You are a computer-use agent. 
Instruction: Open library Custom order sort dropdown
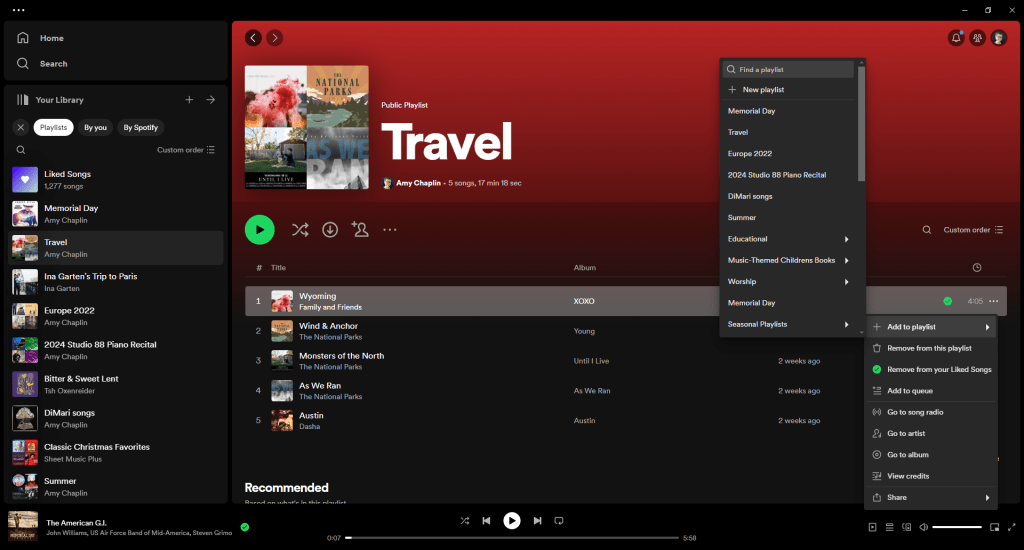186,150
